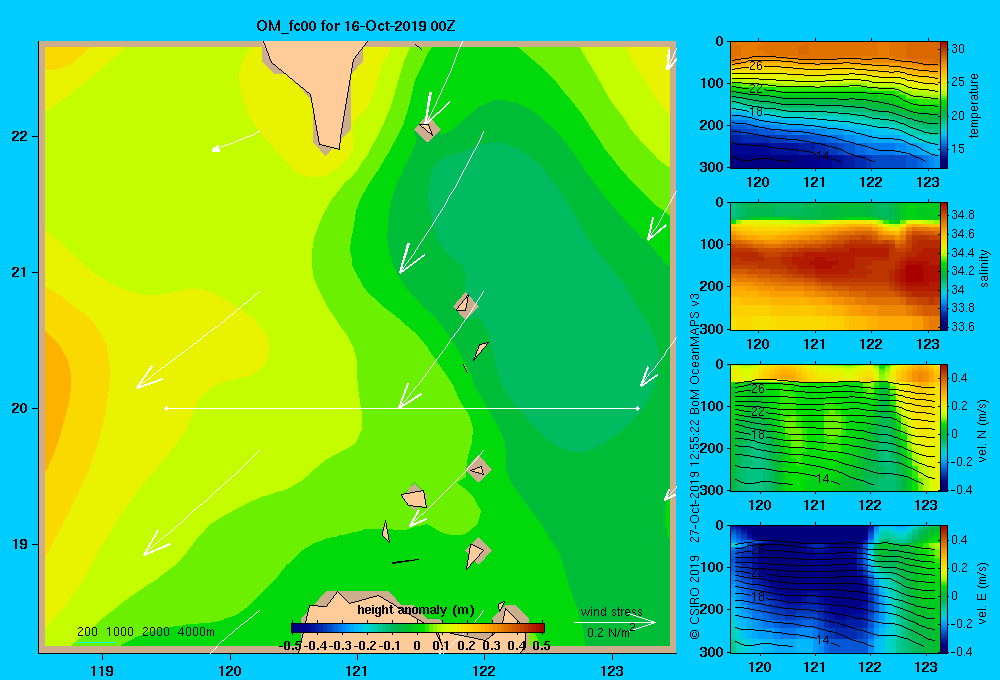Click longitude label 120 on the map axis
Image resolution: width=1000 pixels, height=680 pixels.
(x=230, y=670)
